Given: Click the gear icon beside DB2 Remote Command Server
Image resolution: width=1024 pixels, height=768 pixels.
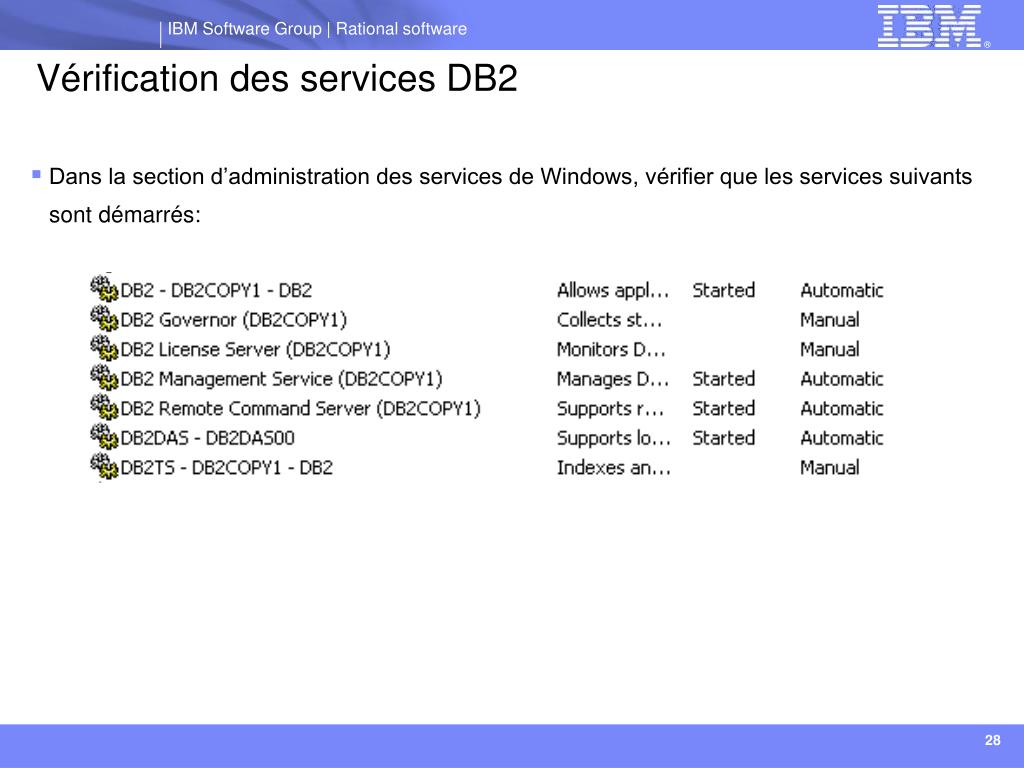Looking at the screenshot, I should coord(104,407).
